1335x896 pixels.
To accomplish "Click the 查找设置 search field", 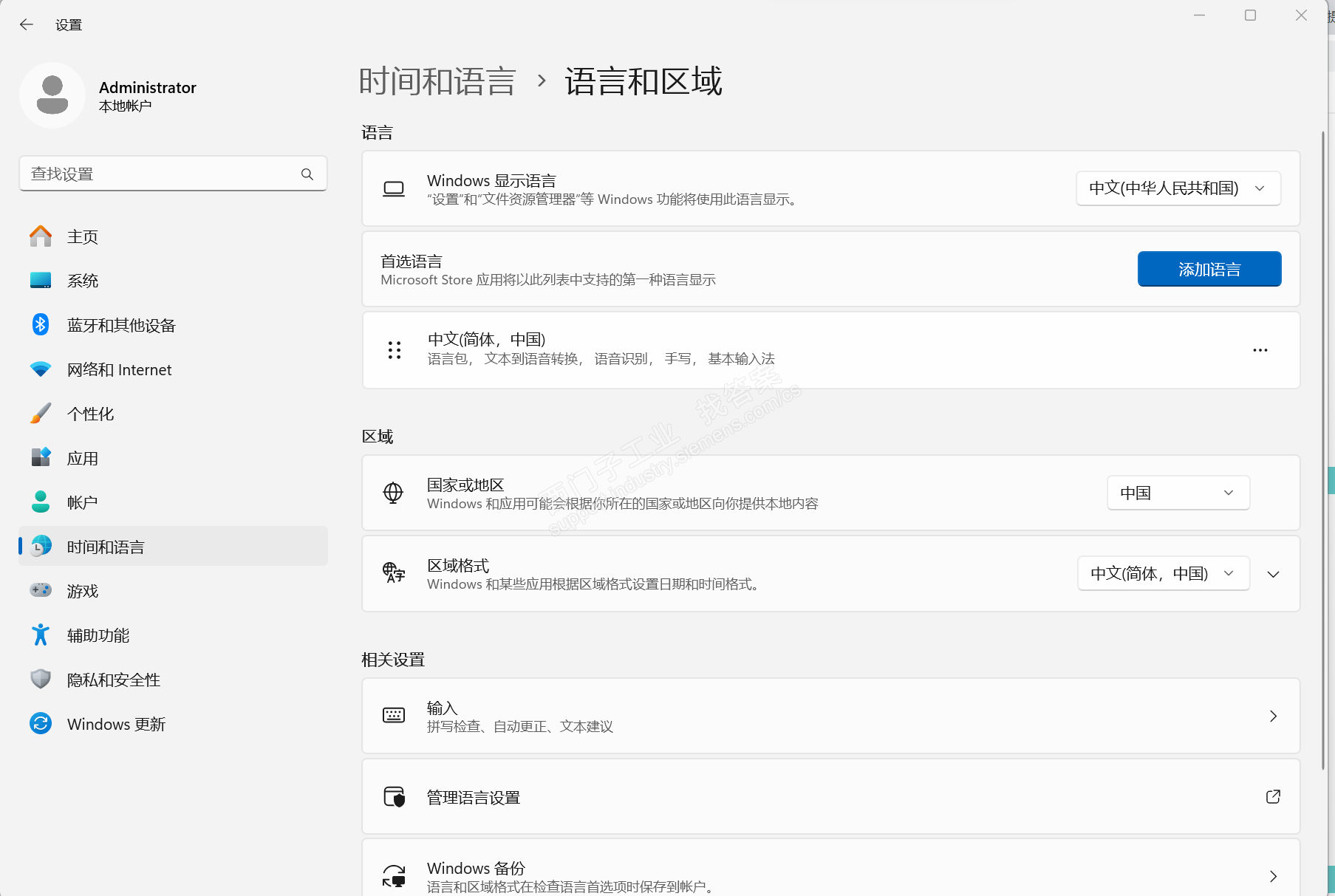I will [x=173, y=174].
